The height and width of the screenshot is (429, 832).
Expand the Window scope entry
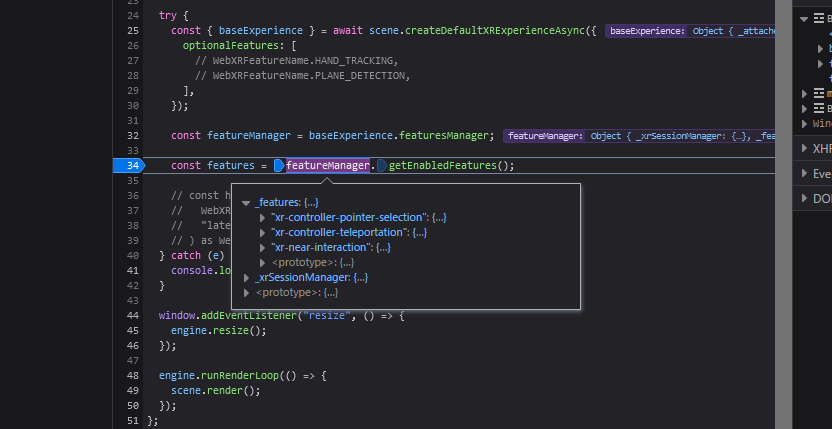805,124
